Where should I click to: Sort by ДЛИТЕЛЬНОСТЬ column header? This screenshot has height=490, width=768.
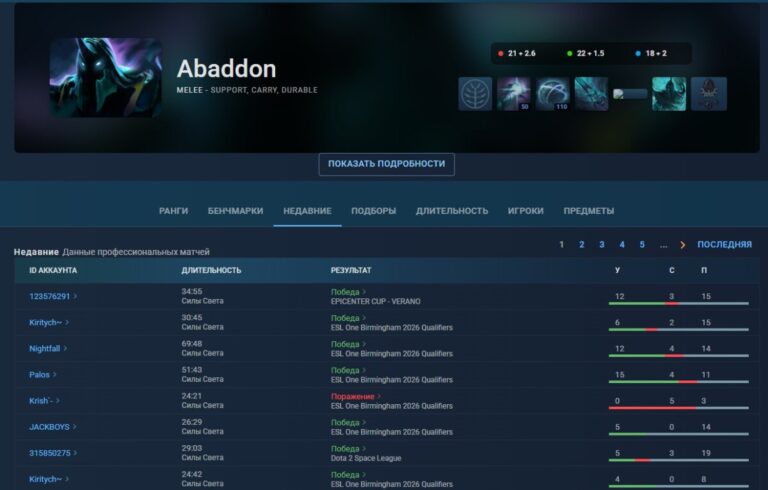(x=211, y=270)
